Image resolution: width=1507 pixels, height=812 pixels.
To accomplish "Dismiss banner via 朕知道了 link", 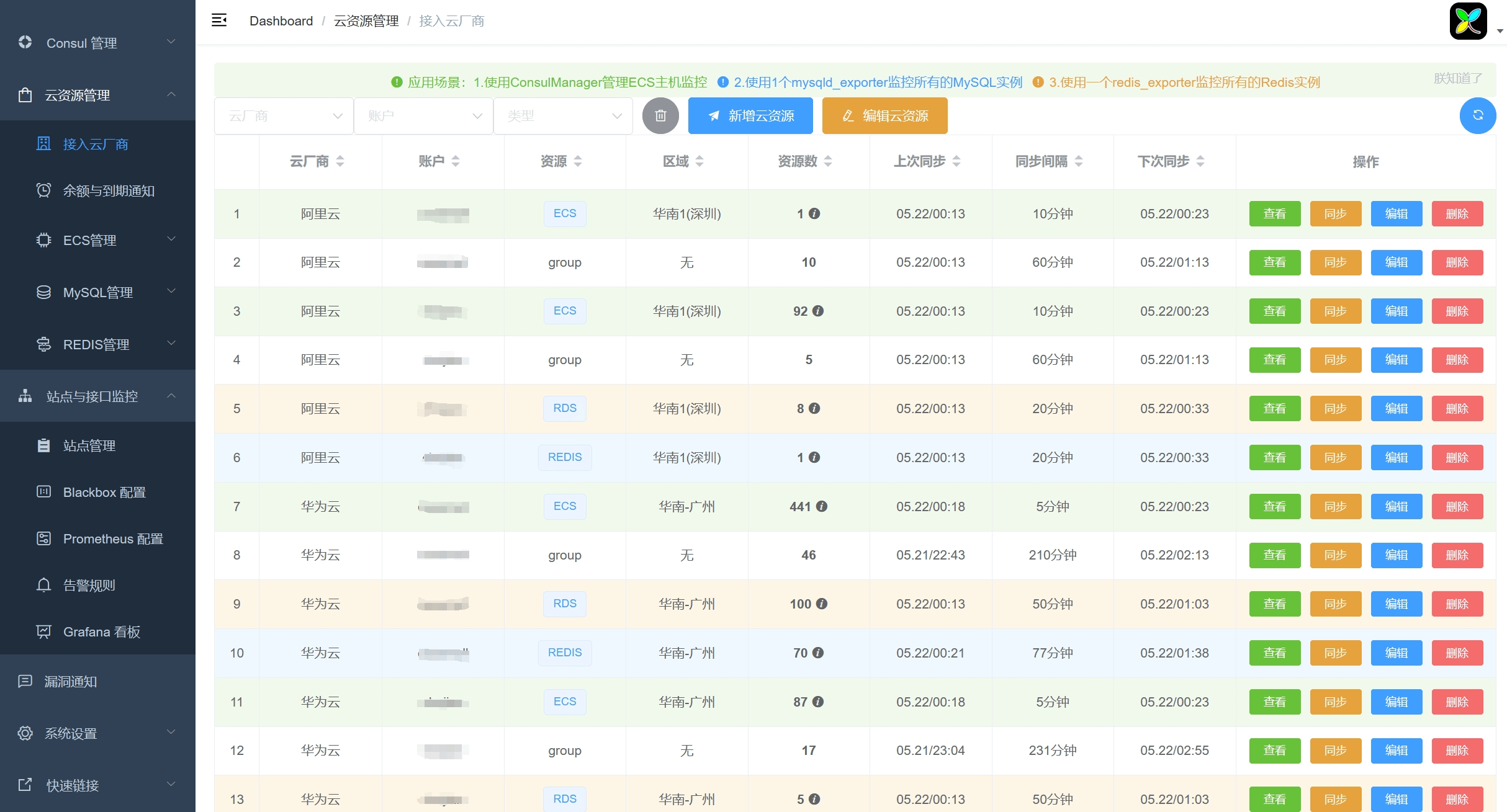I will [x=1457, y=78].
